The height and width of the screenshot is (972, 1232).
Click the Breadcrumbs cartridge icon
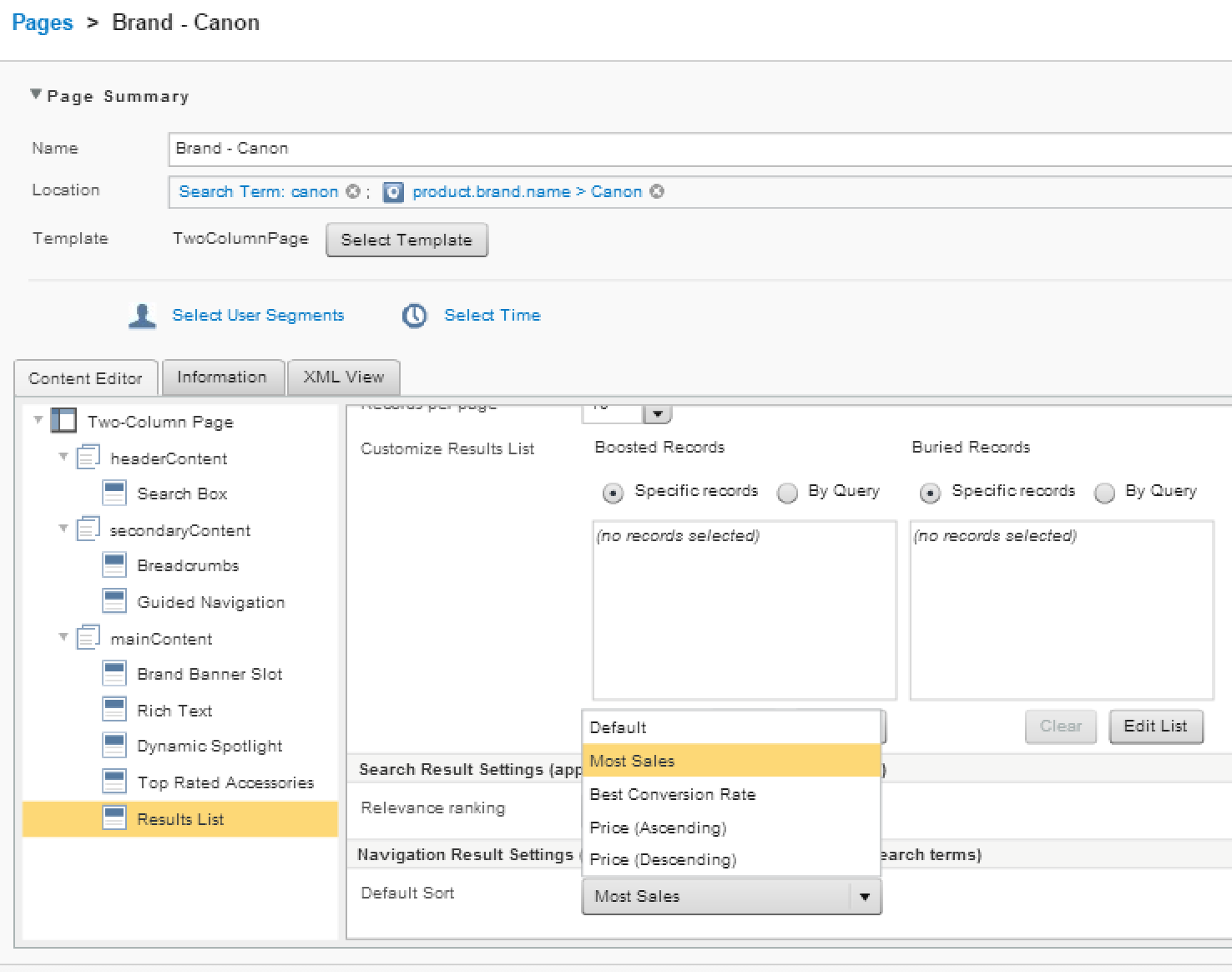114,564
